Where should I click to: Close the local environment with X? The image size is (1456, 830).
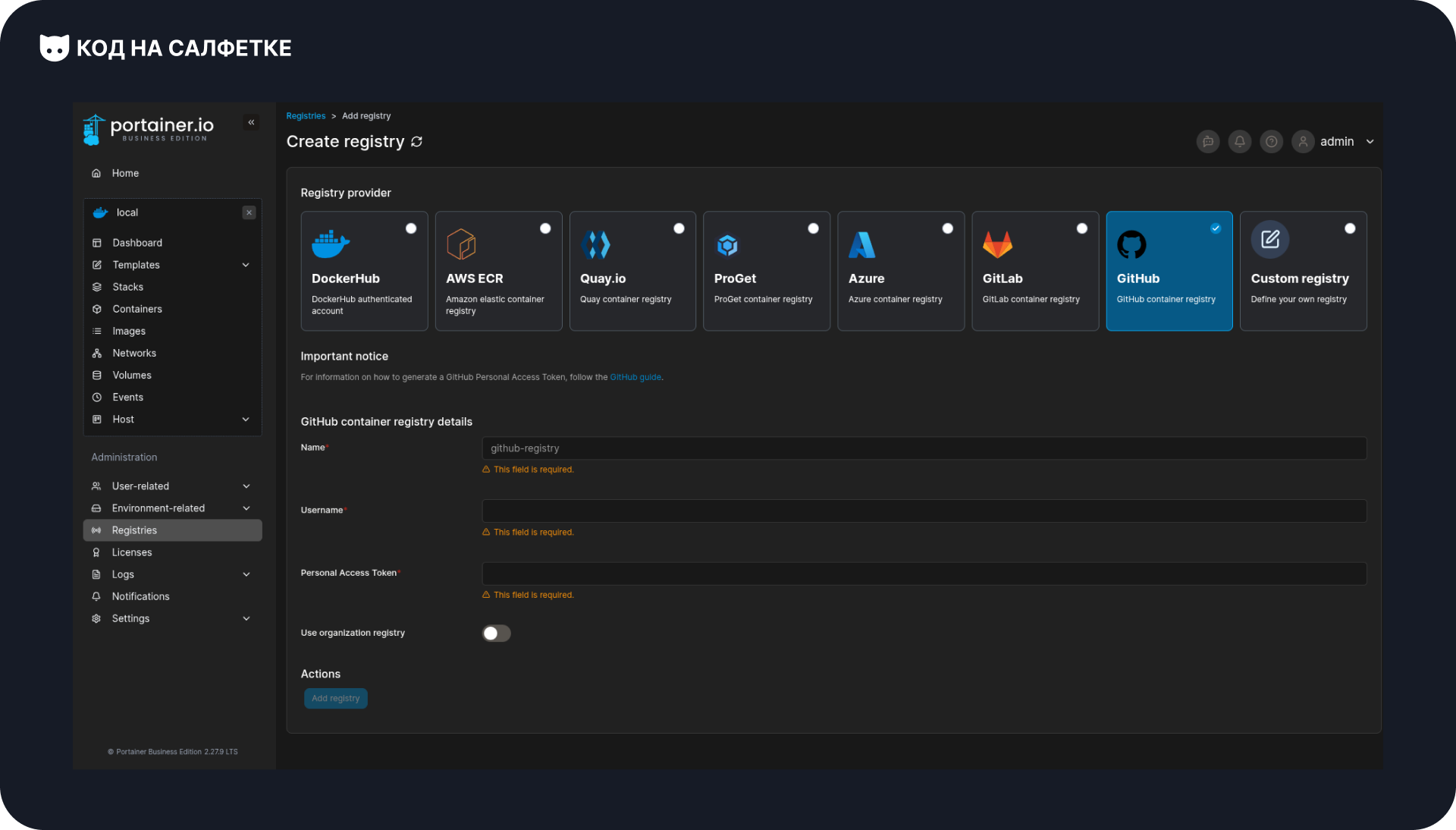click(x=249, y=212)
